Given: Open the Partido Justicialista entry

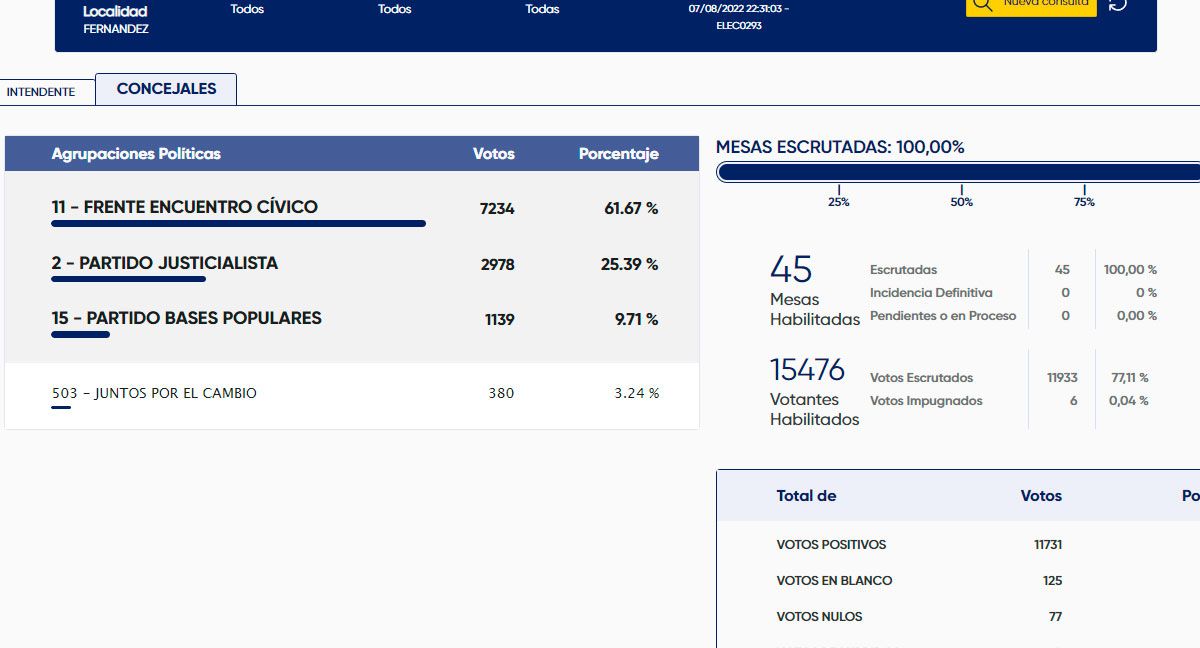Looking at the screenshot, I should pos(165,264).
